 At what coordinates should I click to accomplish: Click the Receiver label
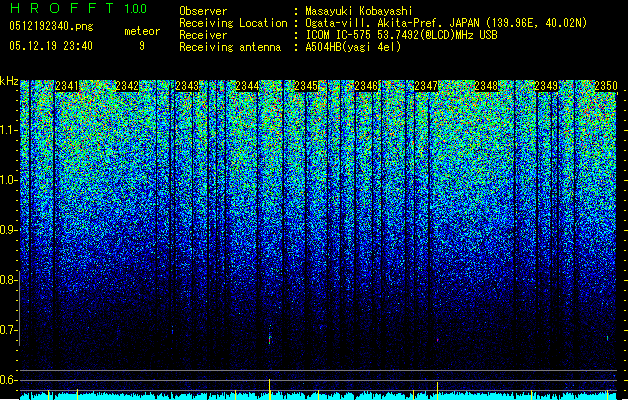(203, 35)
